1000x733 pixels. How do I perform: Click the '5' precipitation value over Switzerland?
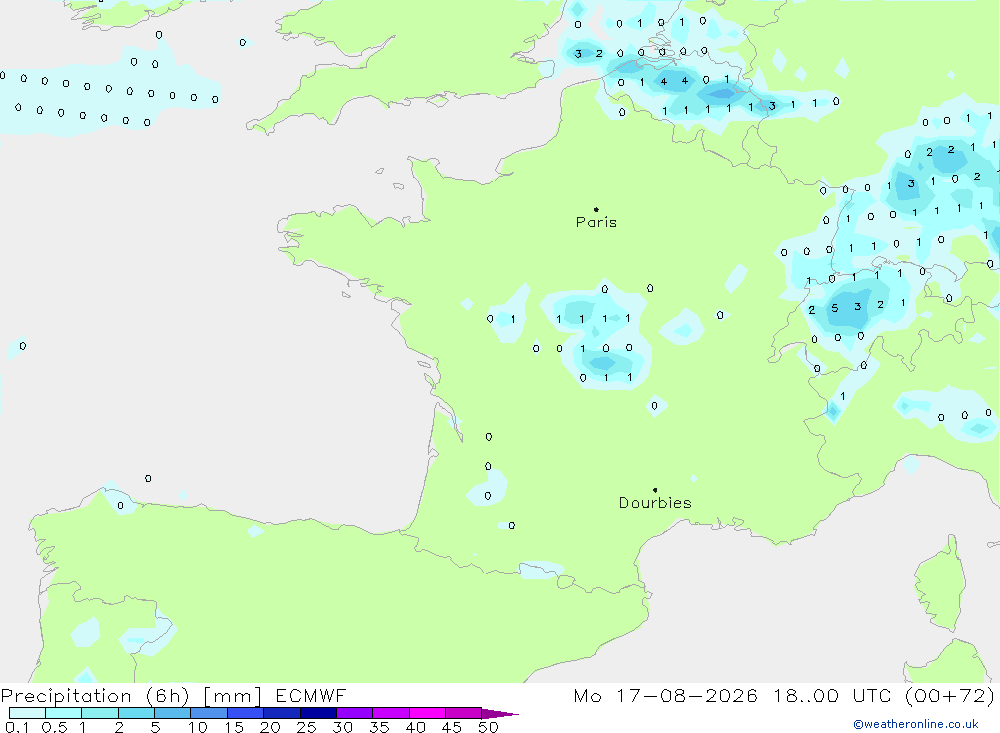pyautogui.click(x=834, y=308)
